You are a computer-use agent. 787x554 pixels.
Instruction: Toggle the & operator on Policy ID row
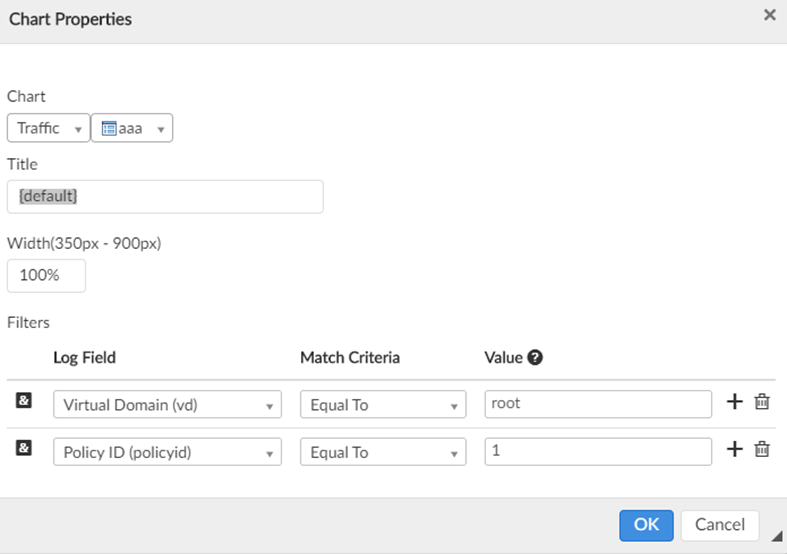click(x=24, y=449)
